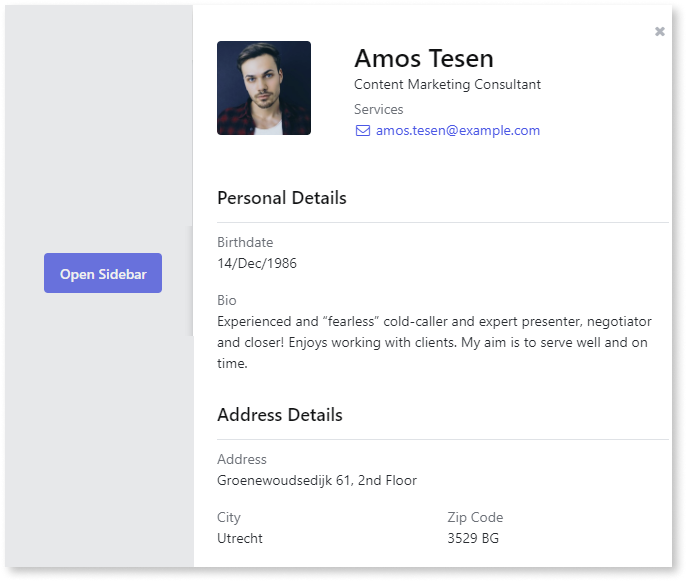Click the Groenewoudsedijk 61 address value

[x=317, y=480]
